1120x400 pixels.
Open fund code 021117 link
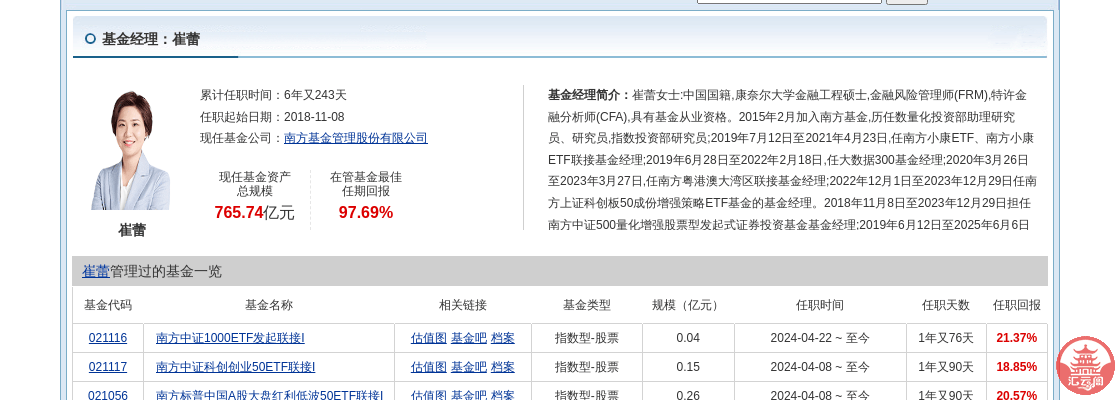point(108,367)
